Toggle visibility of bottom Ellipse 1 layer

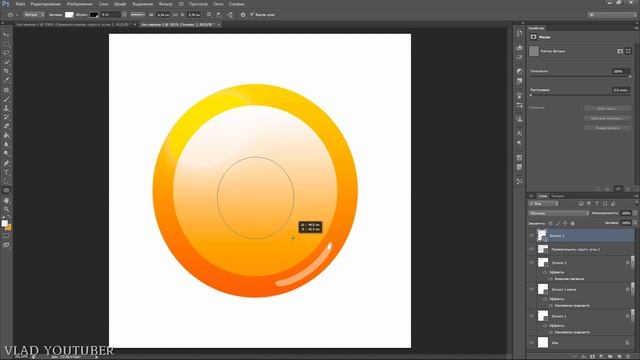[531, 316]
